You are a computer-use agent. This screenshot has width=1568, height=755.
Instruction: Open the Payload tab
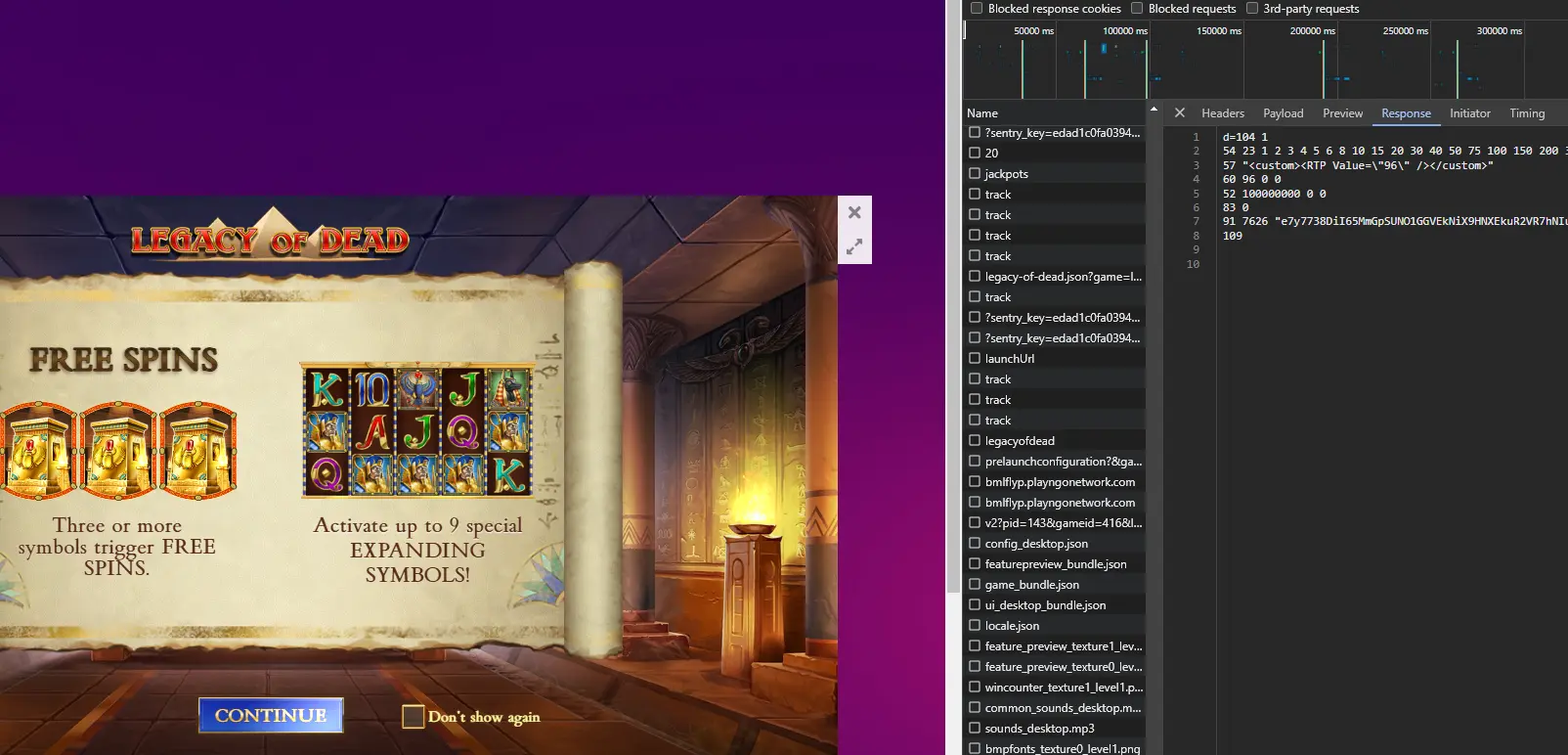click(1284, 113)
